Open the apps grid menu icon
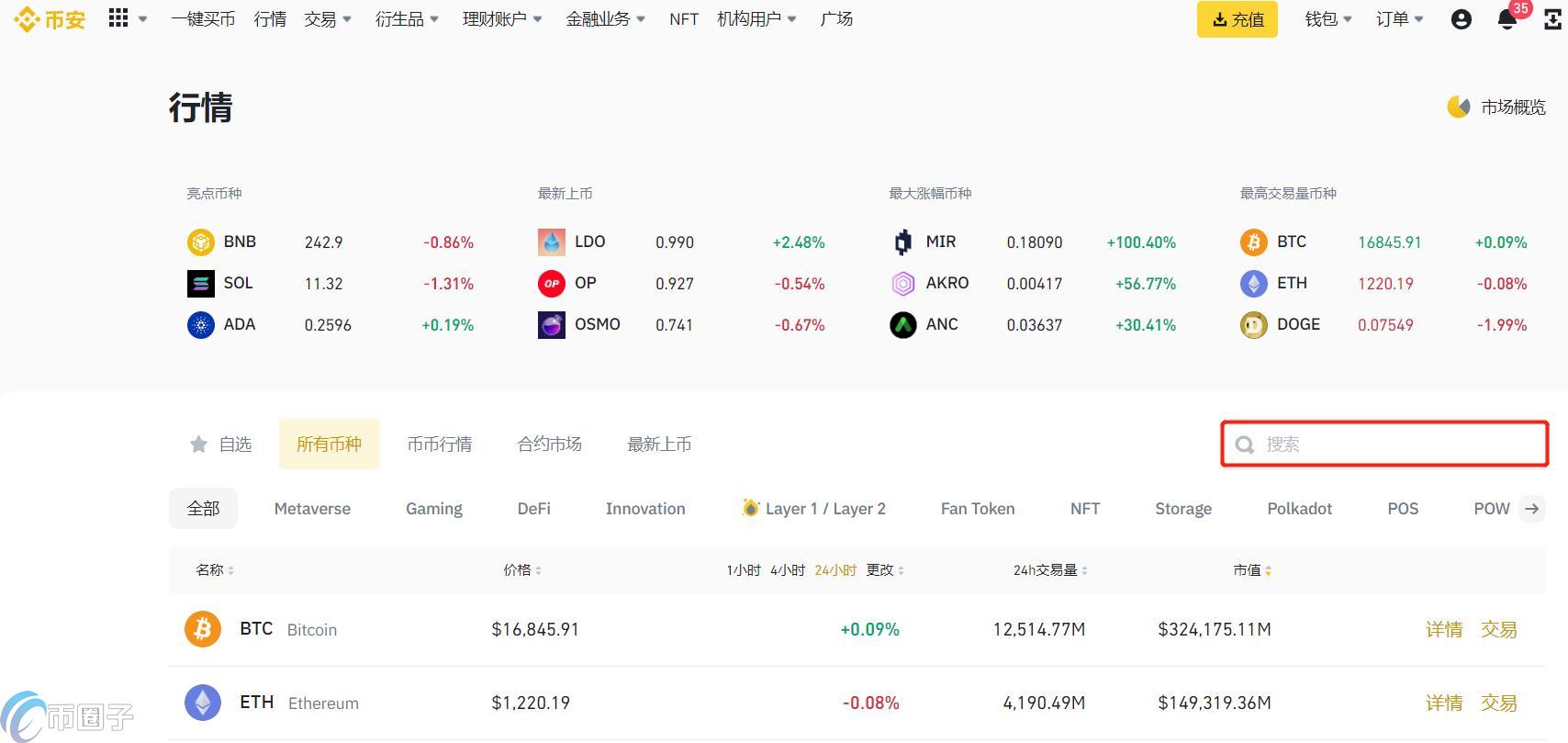 click(x=118, y=18)
